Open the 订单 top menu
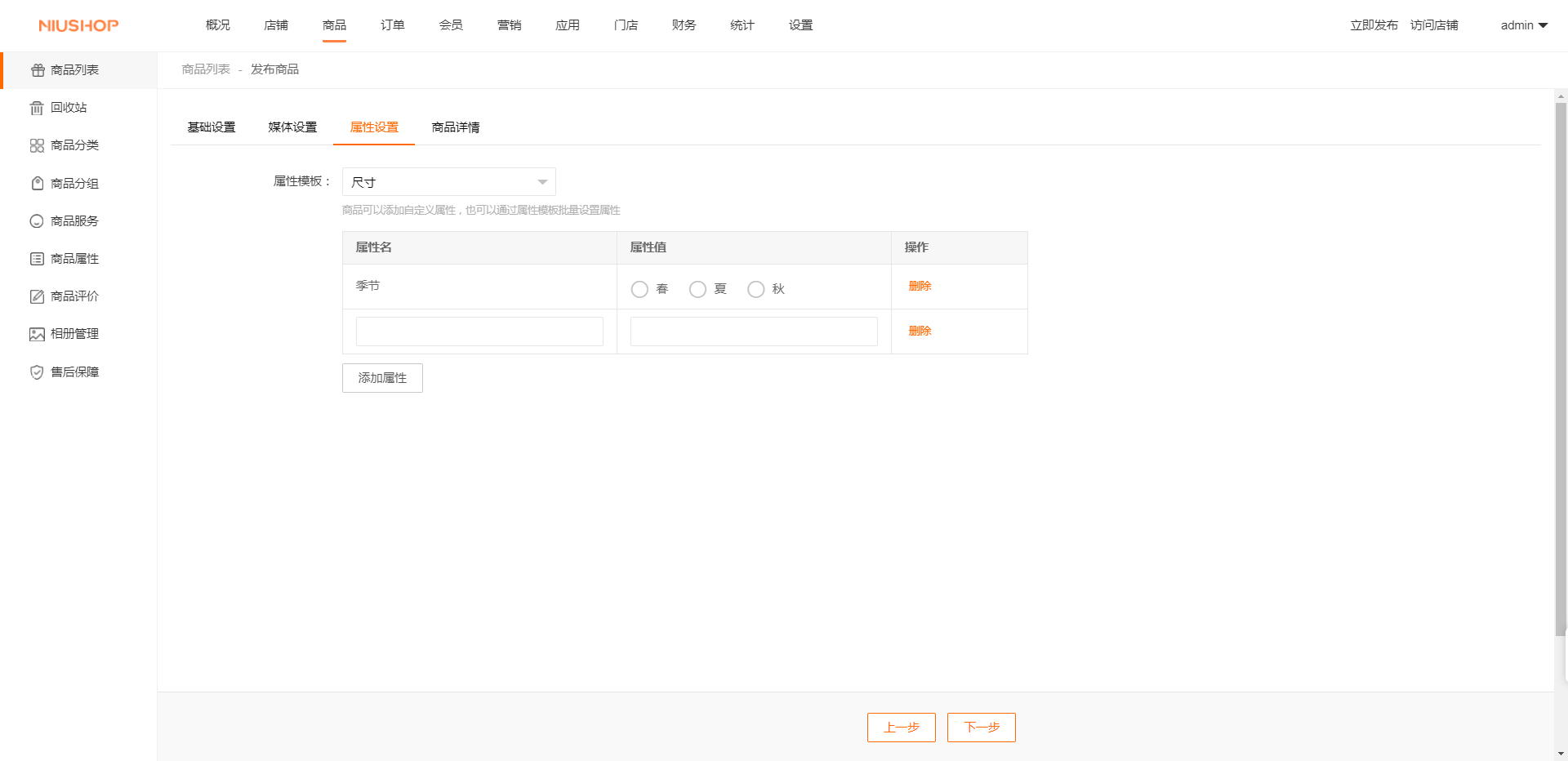This screenshot has width=1568, height=761. tap(393, 25)
